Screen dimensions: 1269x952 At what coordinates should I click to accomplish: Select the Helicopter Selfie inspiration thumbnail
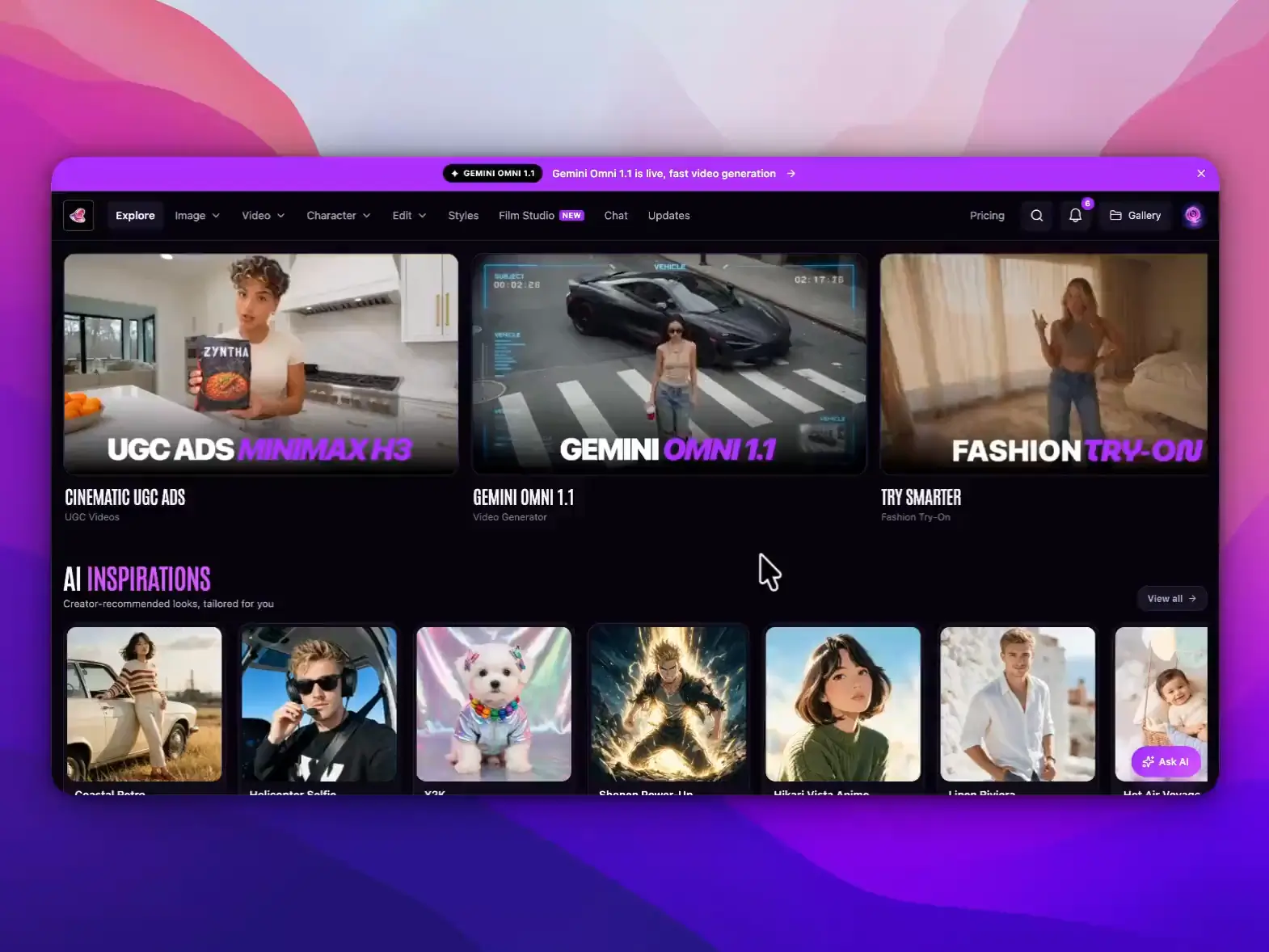tap(319, 704)
